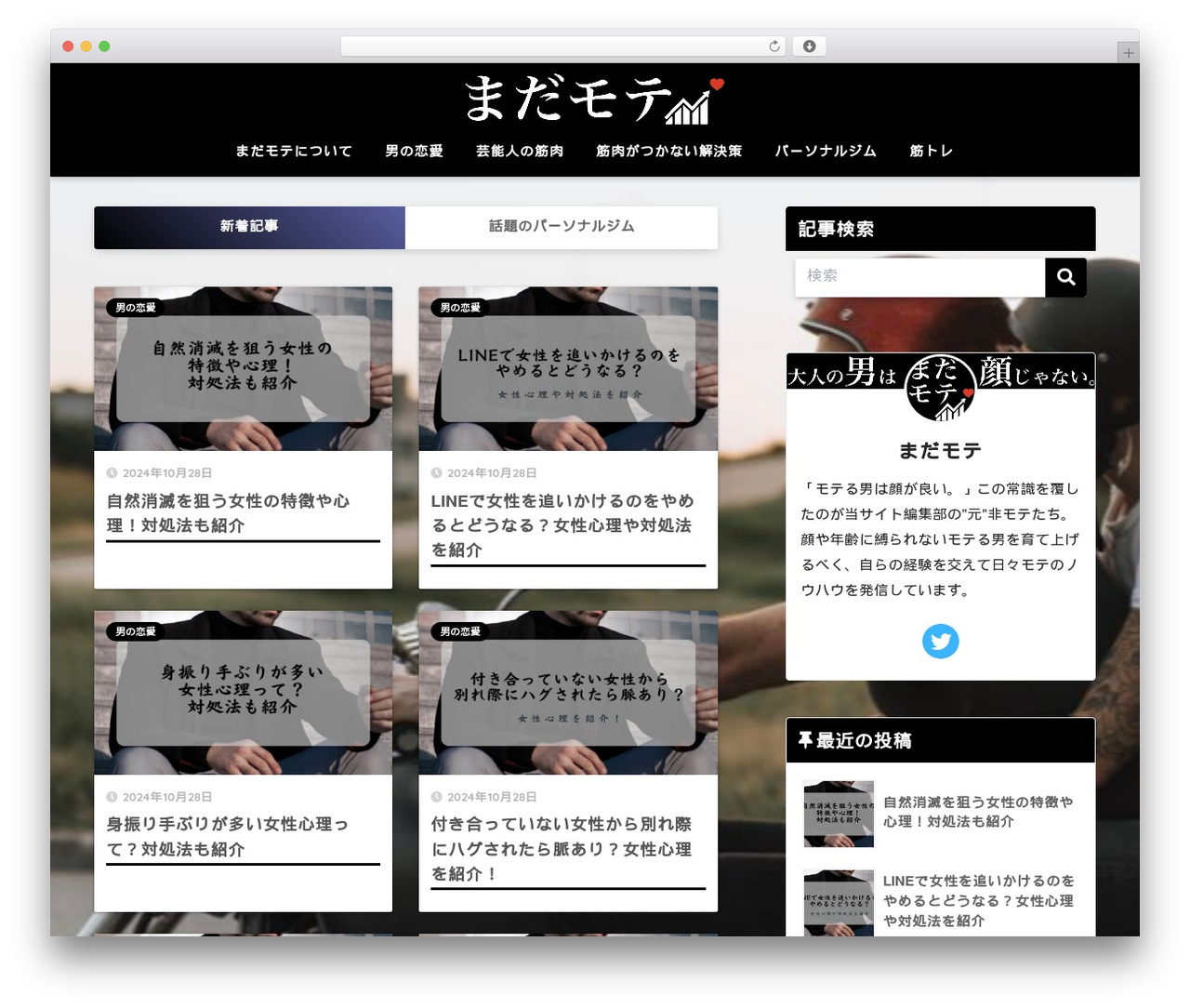Open 筋トレ menu item
This screenshot has height=1008, width=1190.
tap(932, 151)
